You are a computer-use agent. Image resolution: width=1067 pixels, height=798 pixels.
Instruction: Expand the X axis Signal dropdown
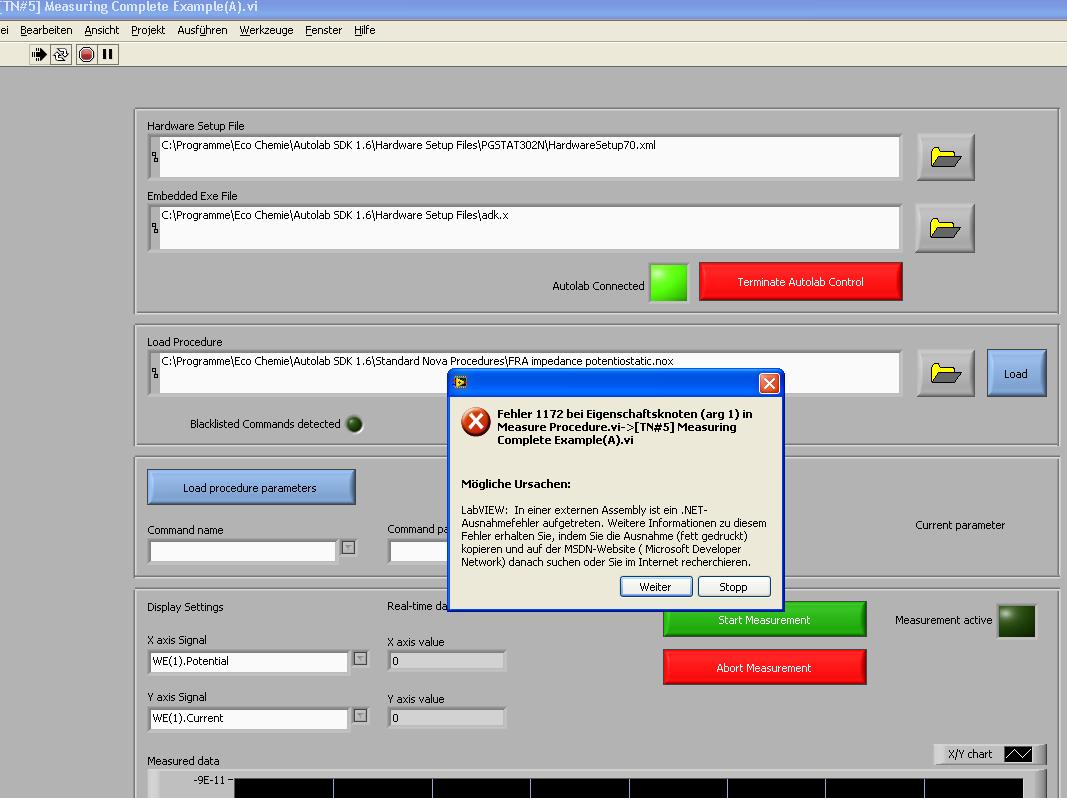[361, 659]
